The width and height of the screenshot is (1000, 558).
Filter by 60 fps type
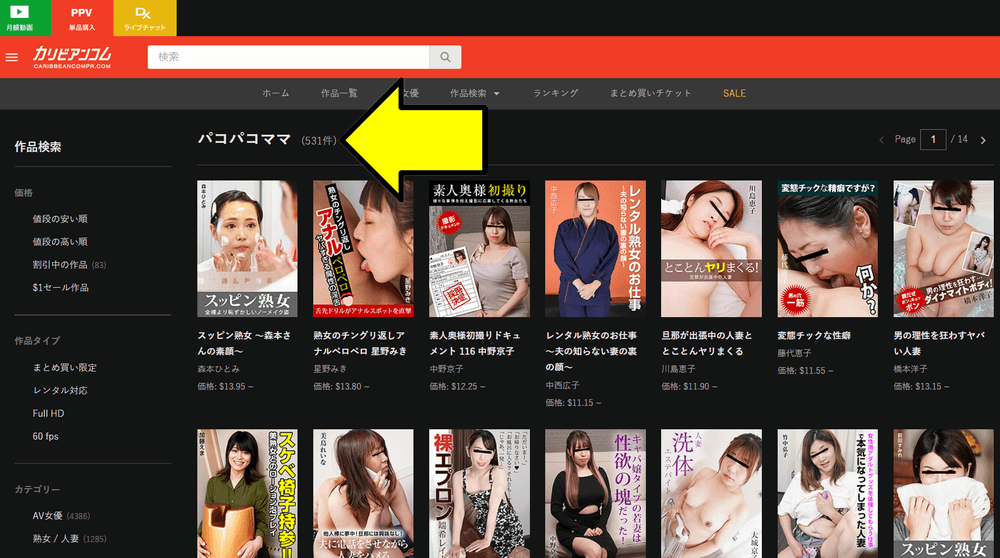(x=45, y=436)
